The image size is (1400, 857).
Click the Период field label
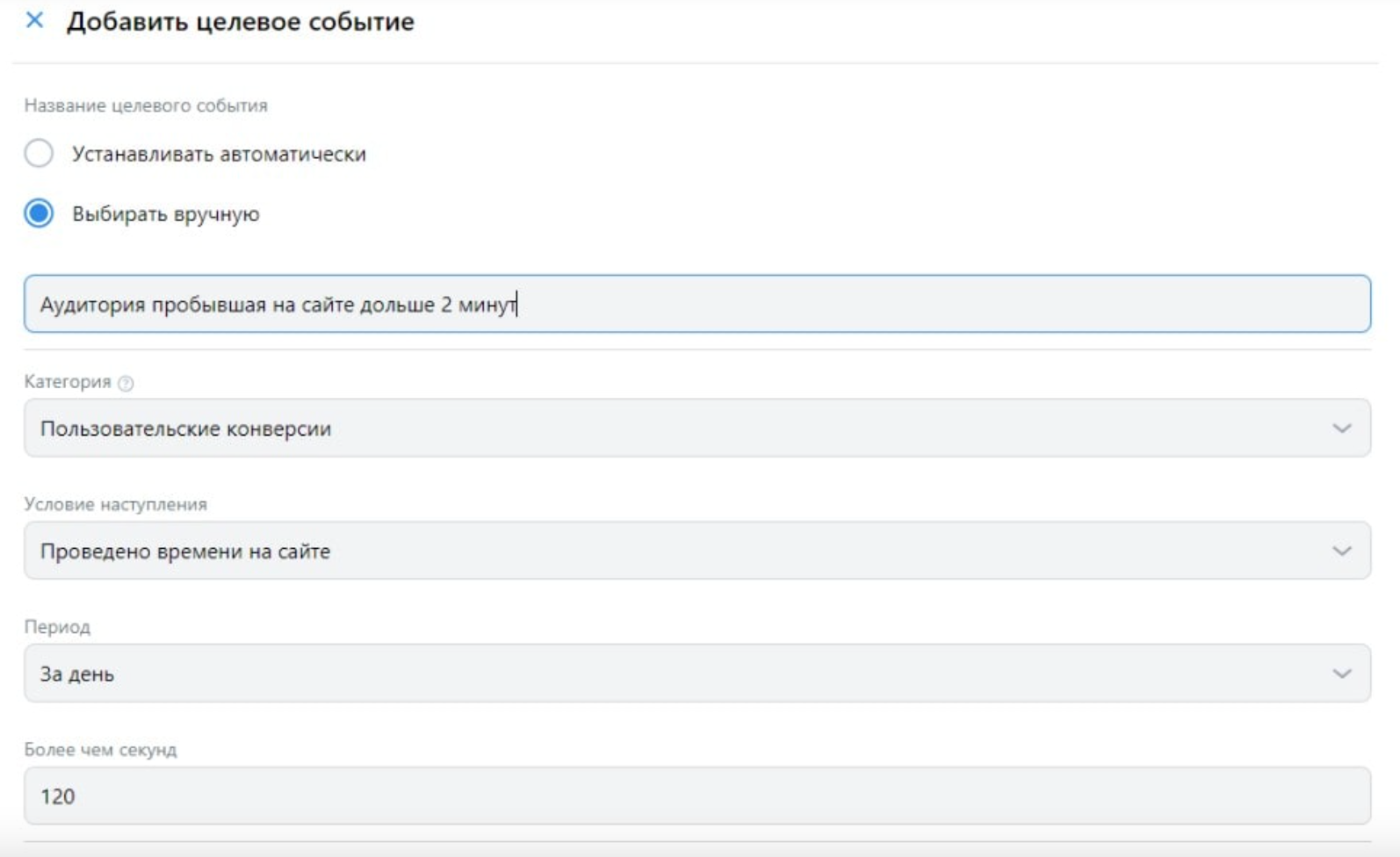point(57,627)
